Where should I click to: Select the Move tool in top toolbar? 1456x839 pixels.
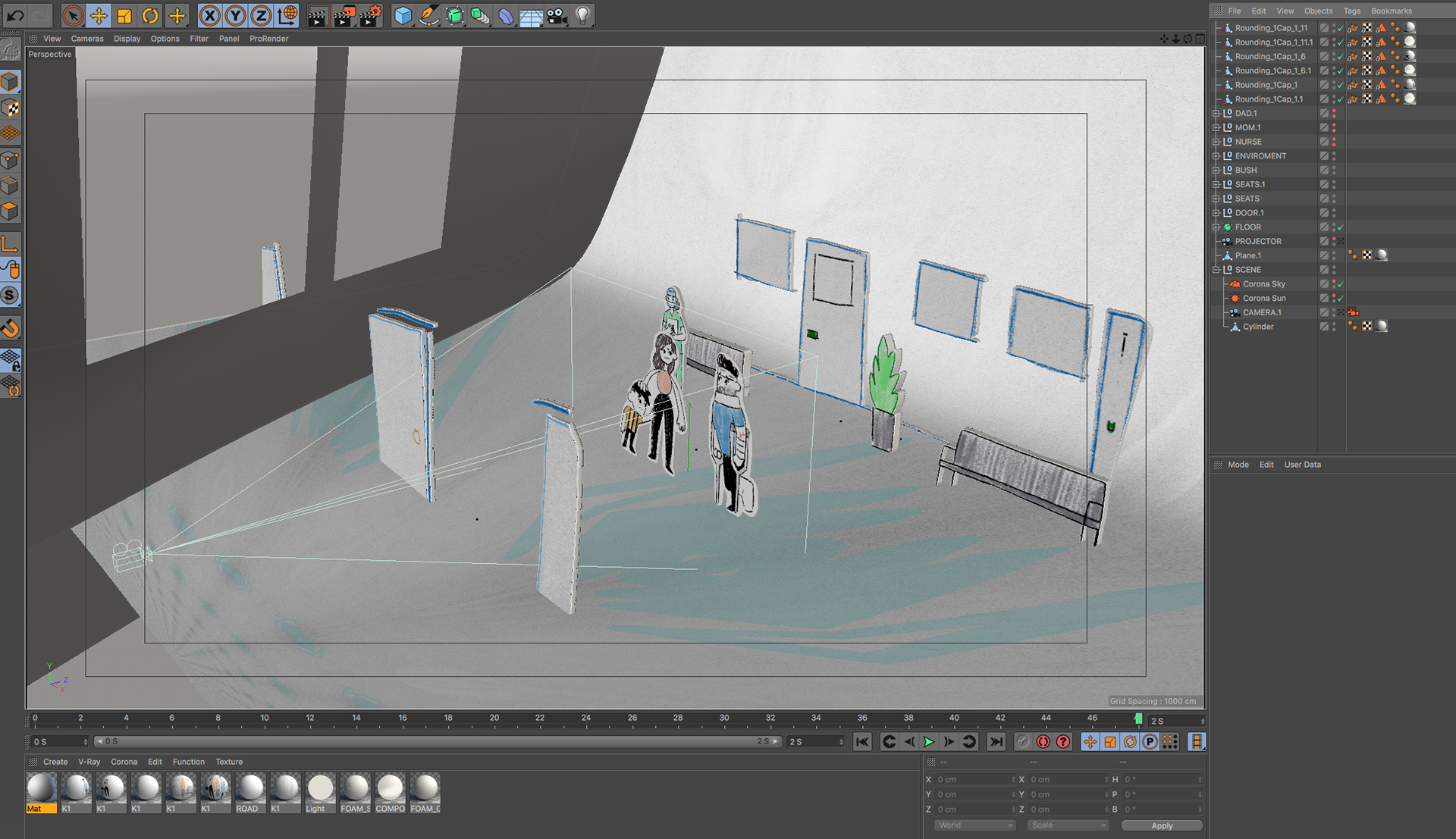99,16
